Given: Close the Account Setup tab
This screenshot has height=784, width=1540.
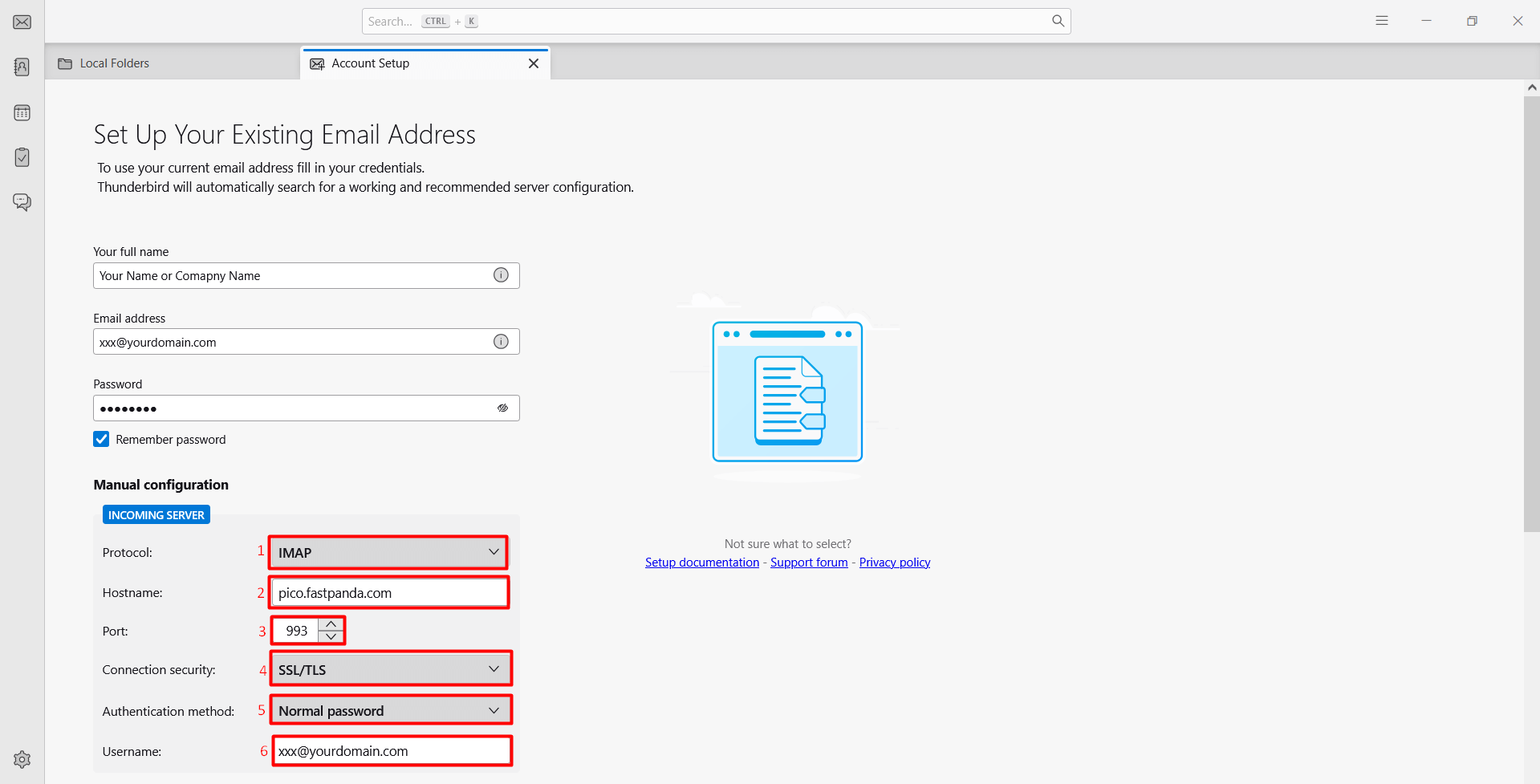Looking at the screenshot, I should [534, 63].
